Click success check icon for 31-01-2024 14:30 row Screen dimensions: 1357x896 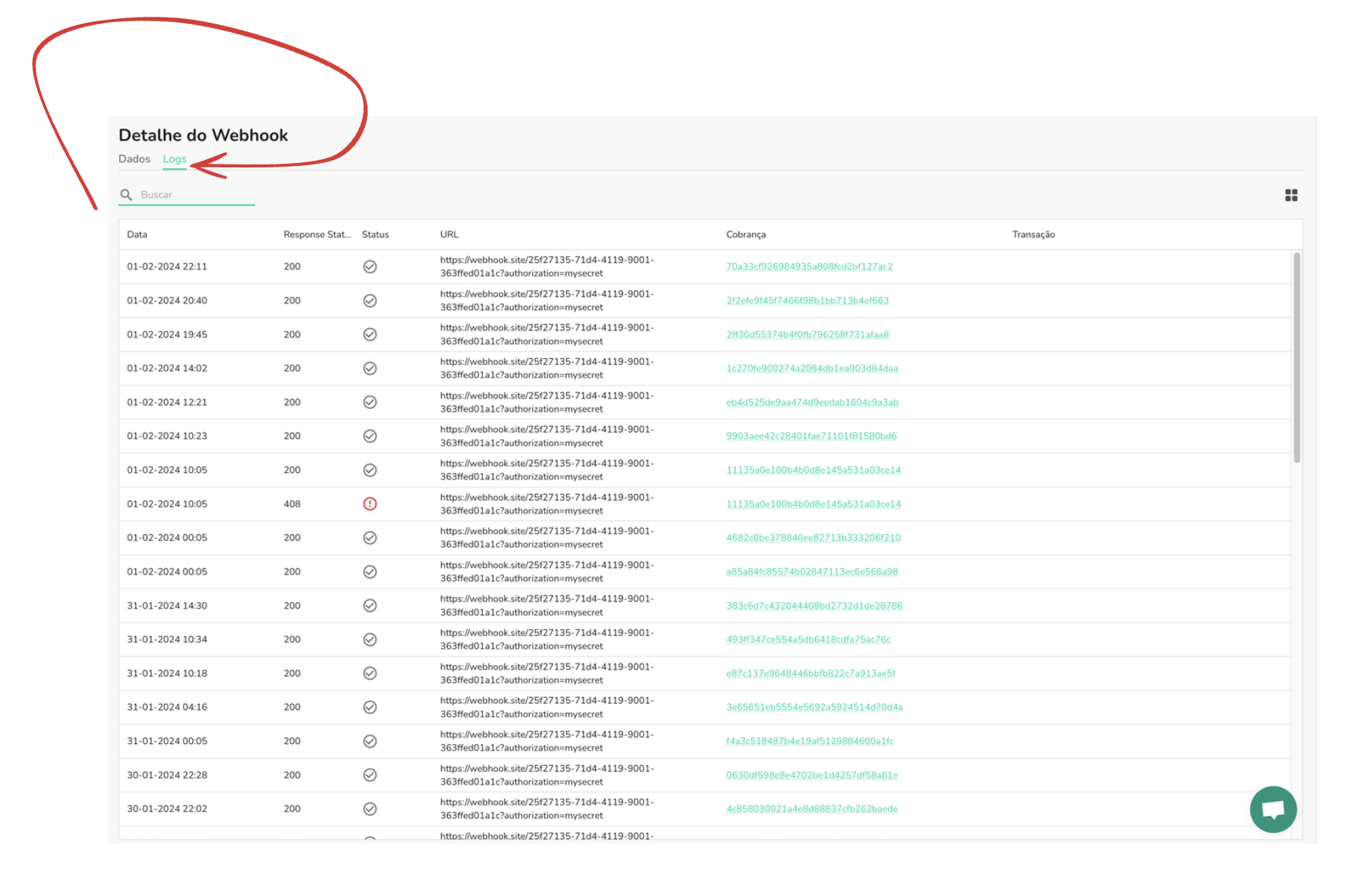[370, 606]
